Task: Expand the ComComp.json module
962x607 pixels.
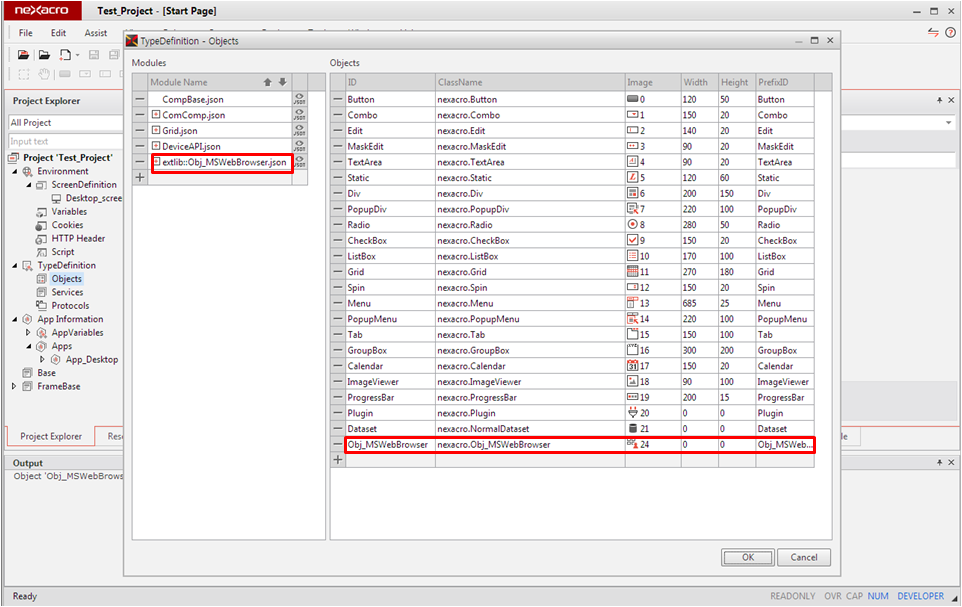Action: (x=156, y=115)
